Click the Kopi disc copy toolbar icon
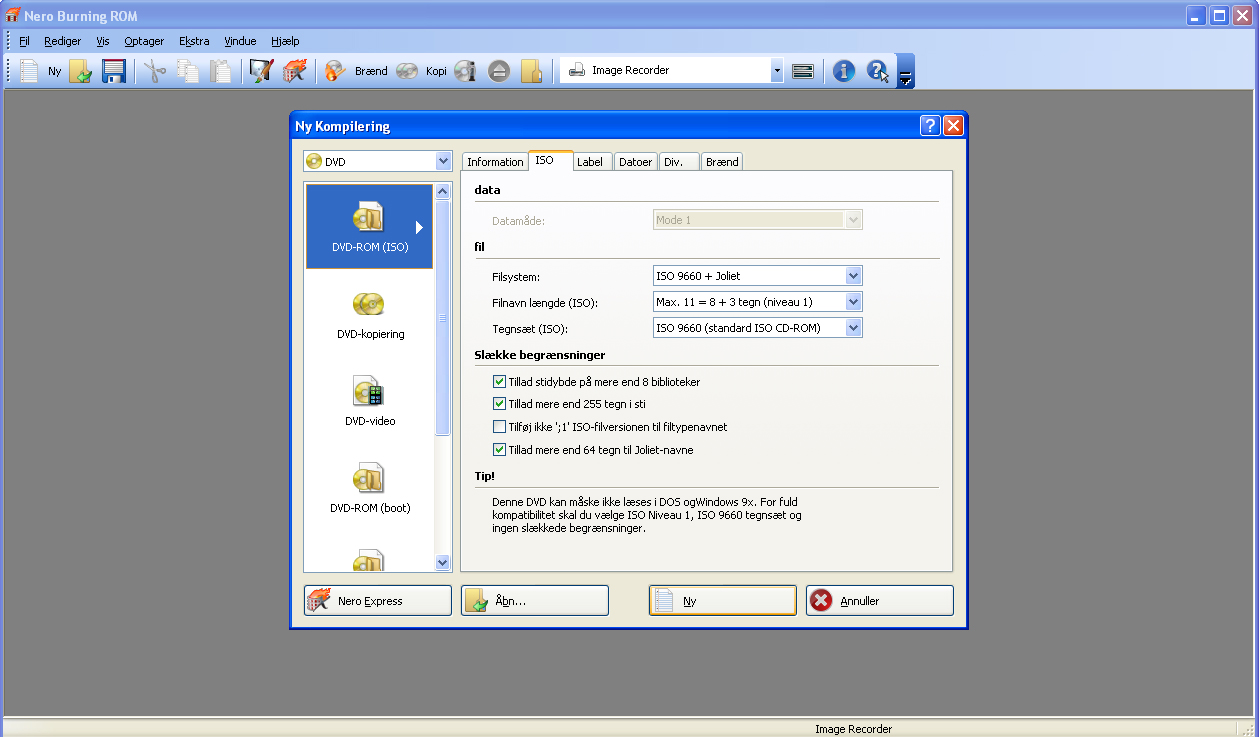 pos(406,71)
